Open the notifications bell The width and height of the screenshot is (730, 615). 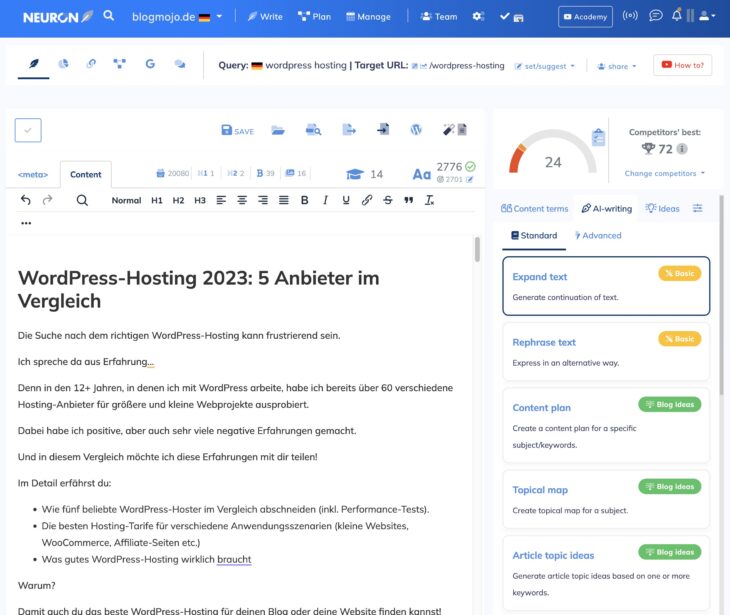point(676,15)
